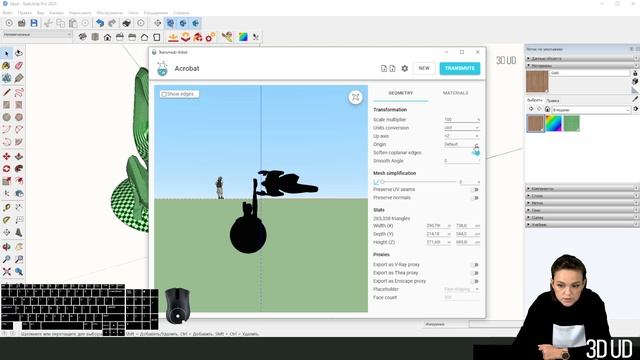The height and width of the screenshot is (360, 640).
Task: Undo the last action
Action: click(100, 23)
